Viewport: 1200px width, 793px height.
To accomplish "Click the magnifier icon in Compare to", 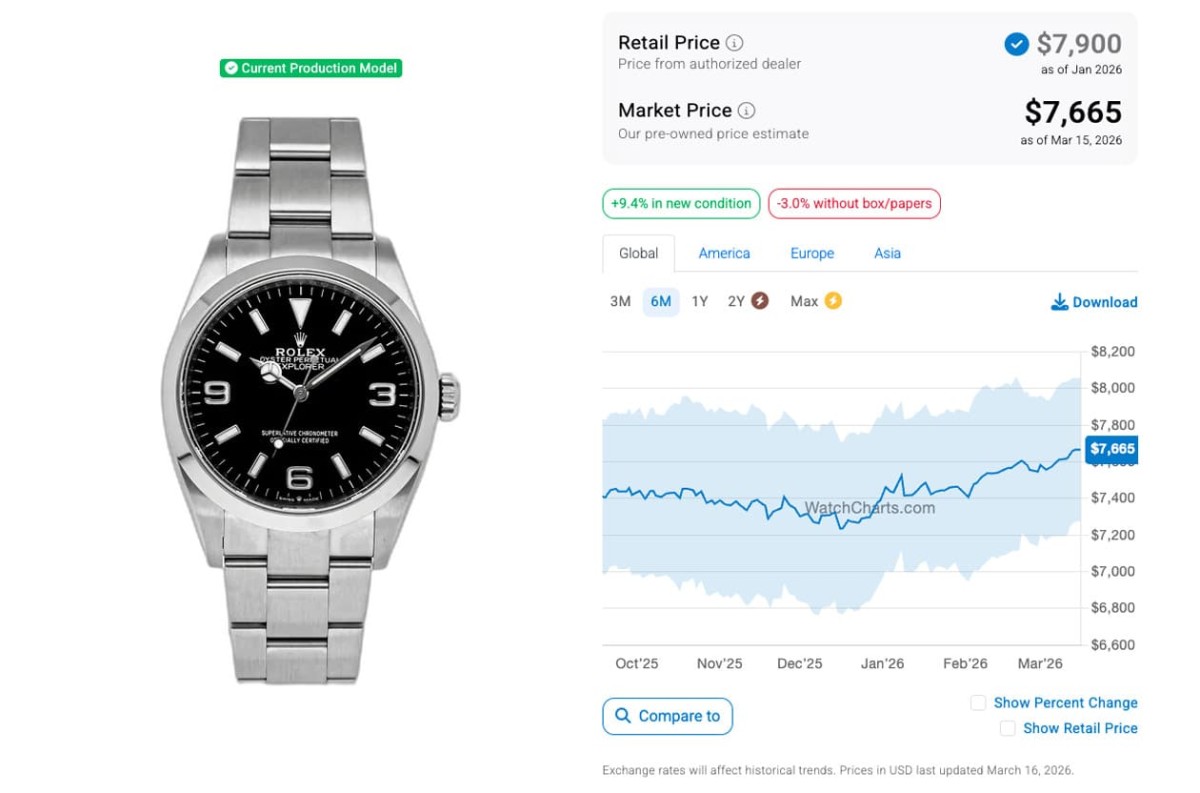I will pos(623,716).
